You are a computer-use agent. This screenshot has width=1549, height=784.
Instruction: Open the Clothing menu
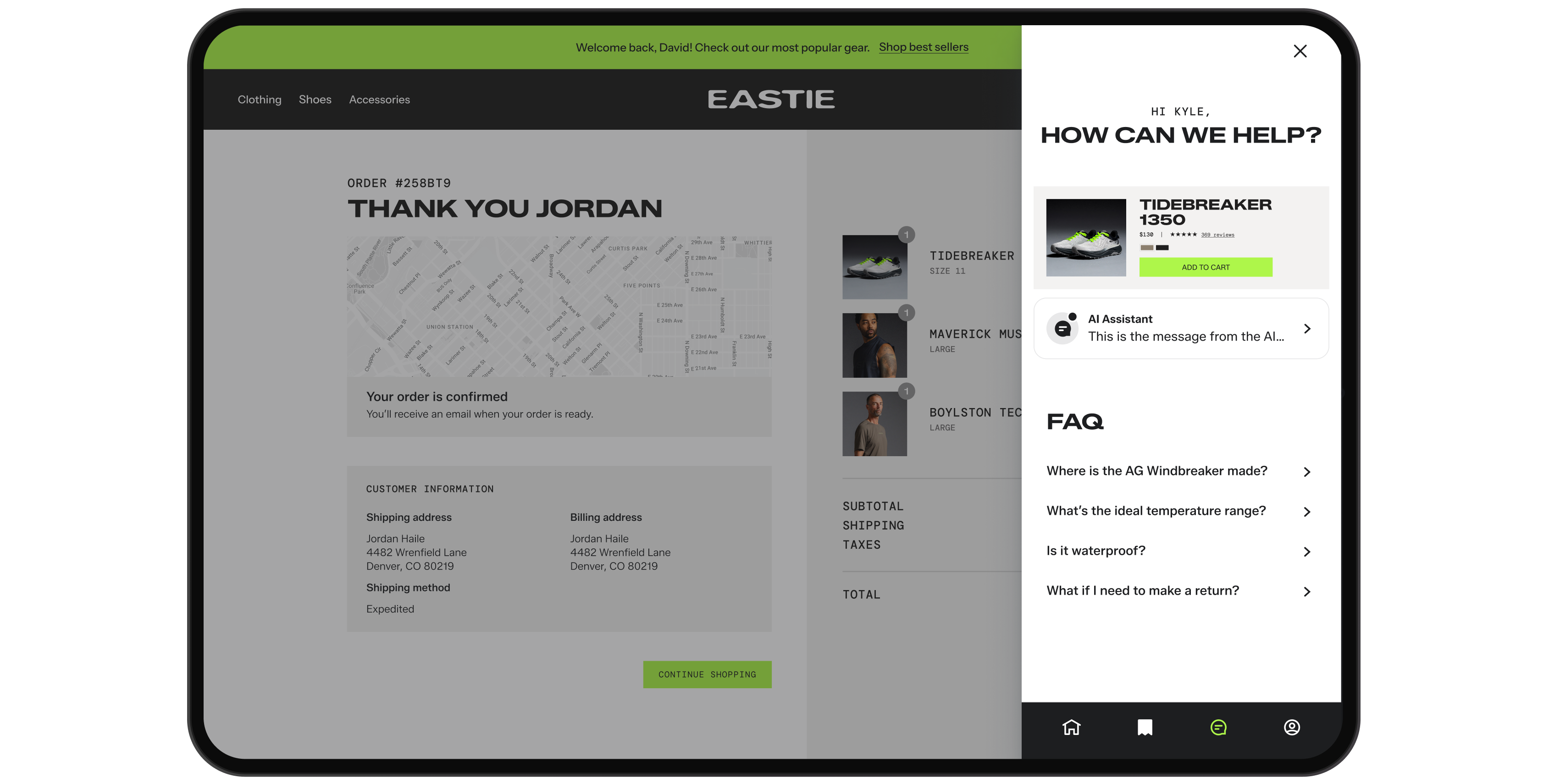259,100
